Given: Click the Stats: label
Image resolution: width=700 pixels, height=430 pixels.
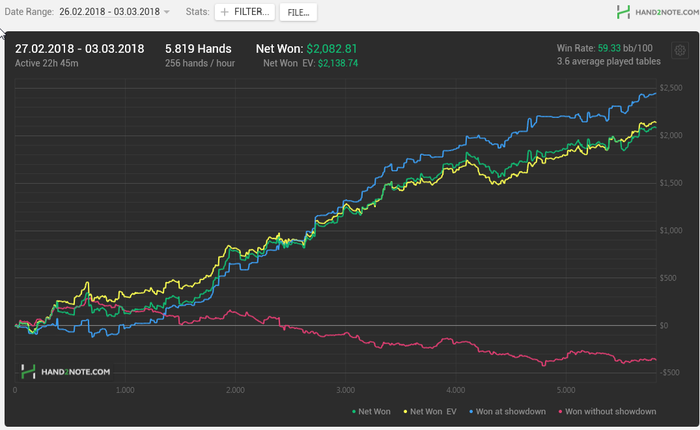Looking at the screenshot, I should tap(197, 12).
